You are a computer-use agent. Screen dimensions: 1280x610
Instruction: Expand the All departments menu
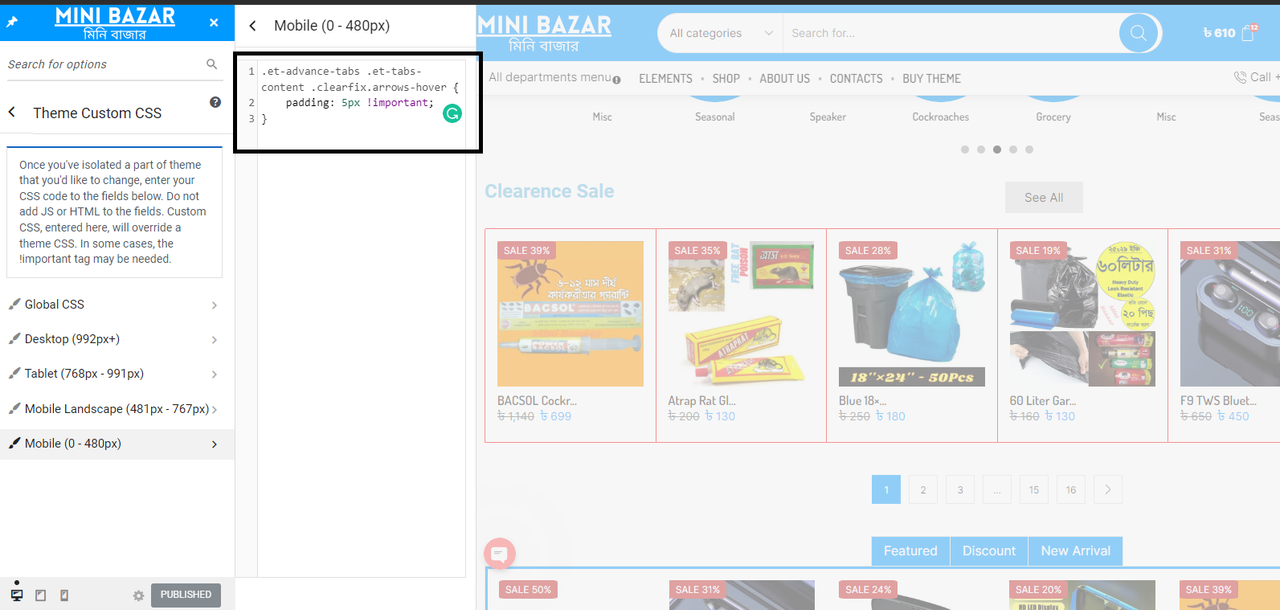point(549,78)
